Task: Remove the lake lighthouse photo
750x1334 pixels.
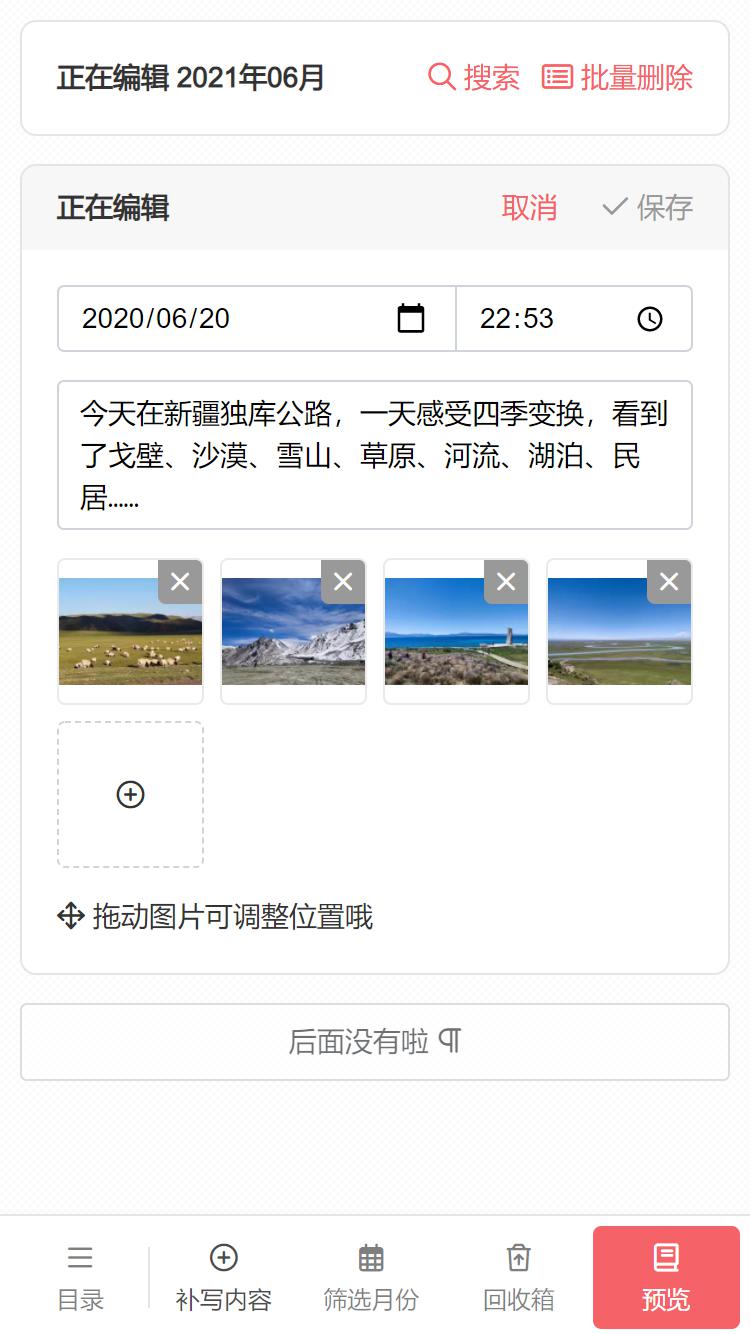Action: 506,582
